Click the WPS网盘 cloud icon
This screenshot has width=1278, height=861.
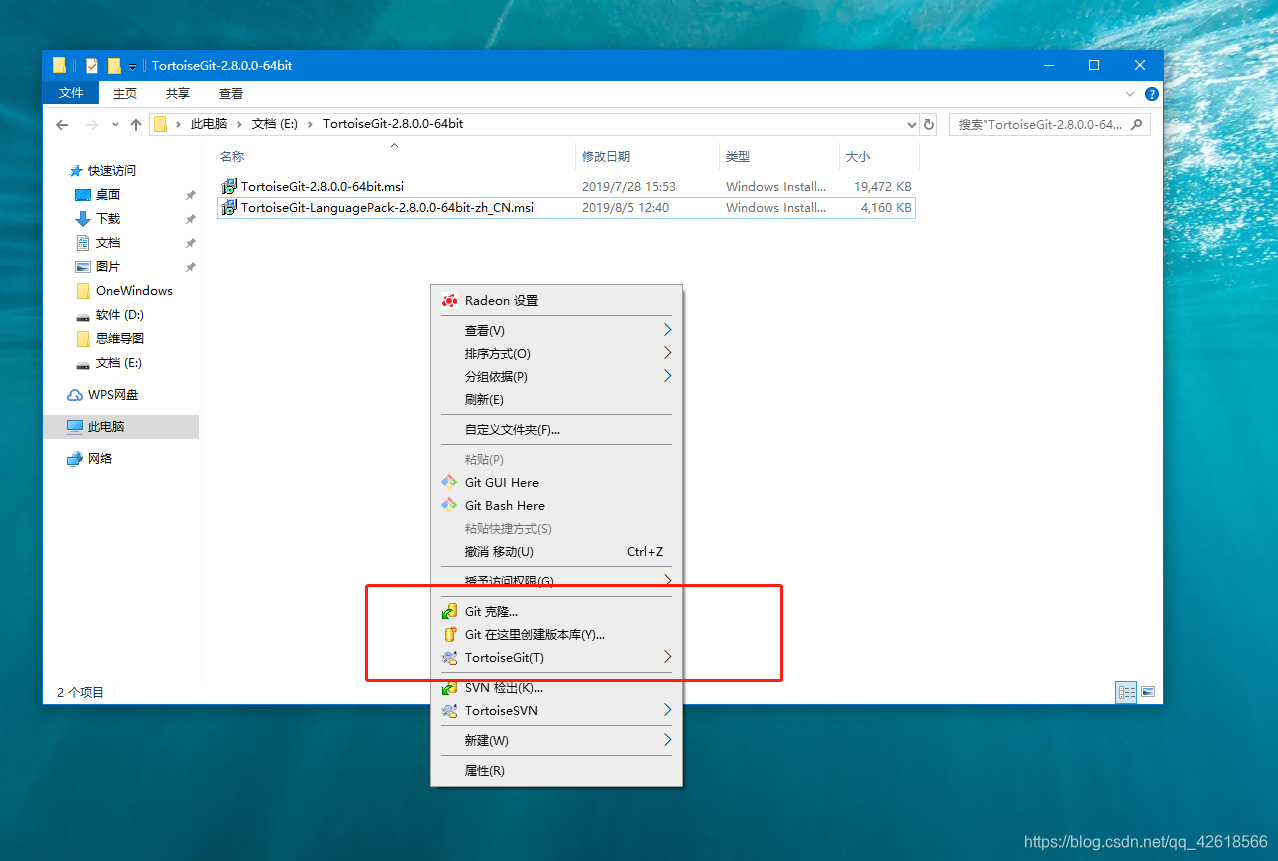(75, 395)
